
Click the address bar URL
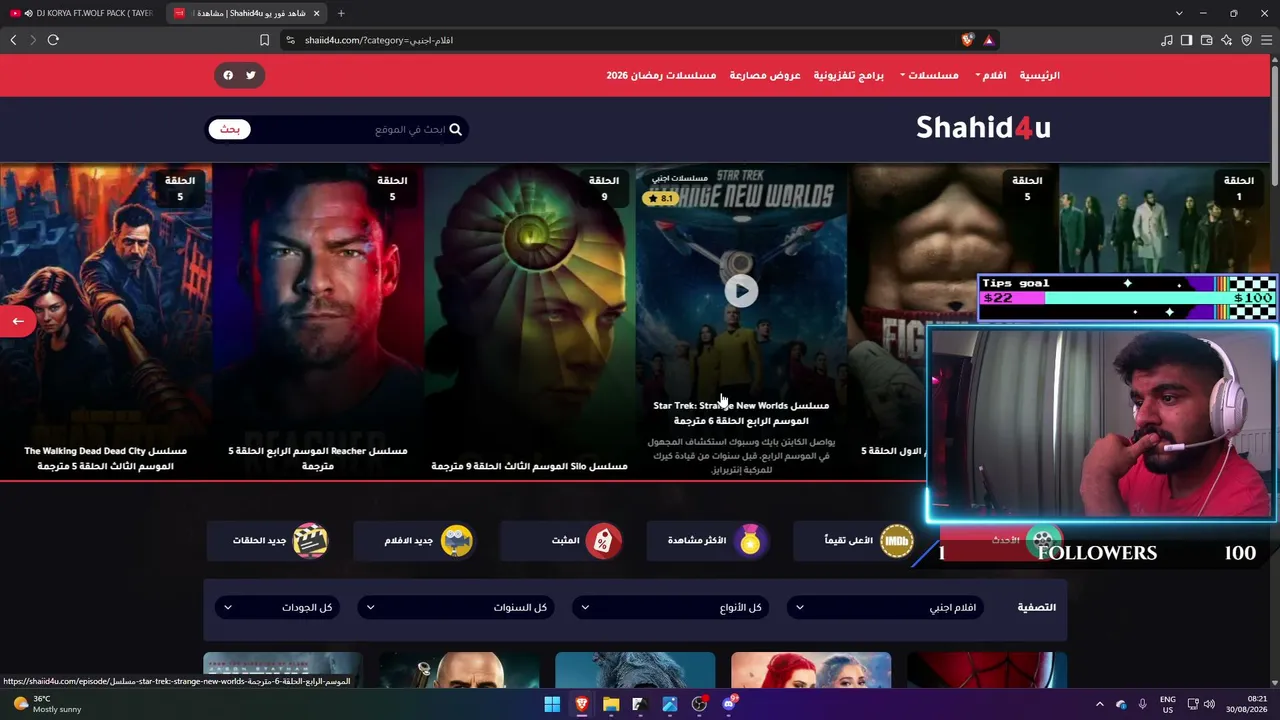pyautogui.click(x=379, y=40)
